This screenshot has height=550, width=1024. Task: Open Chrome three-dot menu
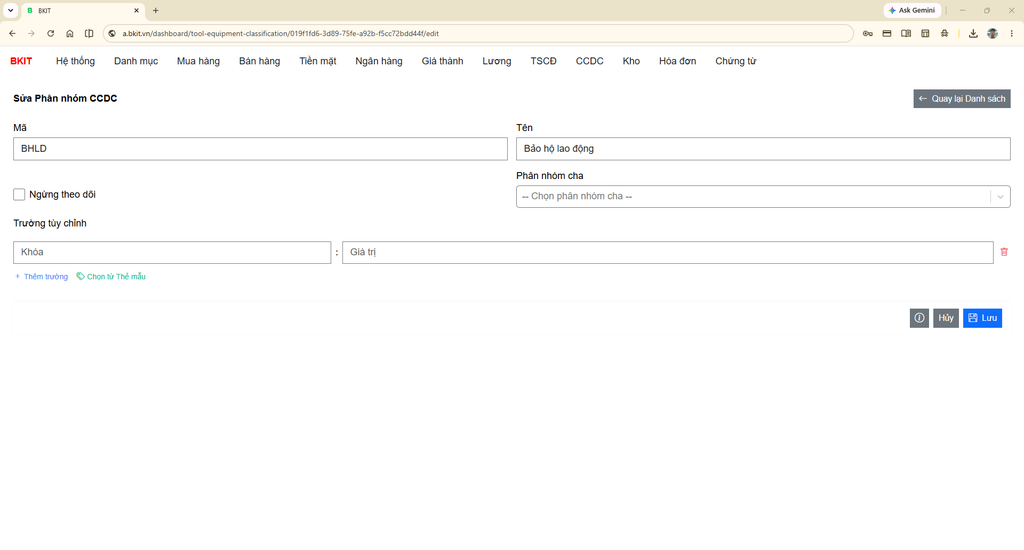tap(1012, 33)
